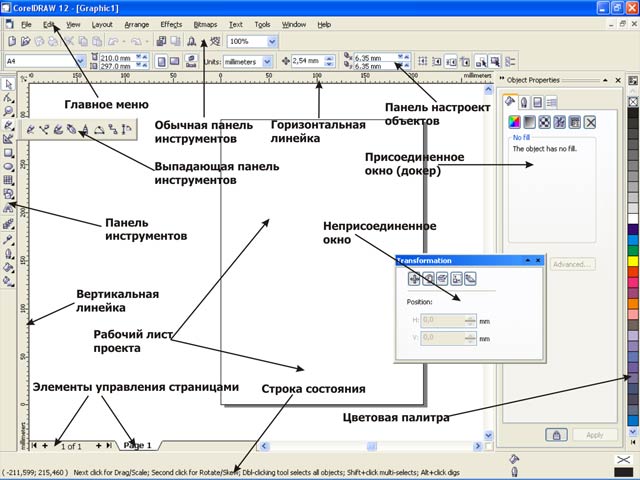Open the View menu
The height and width of the screenshot is (480, 640).
[x=73, y=24]
